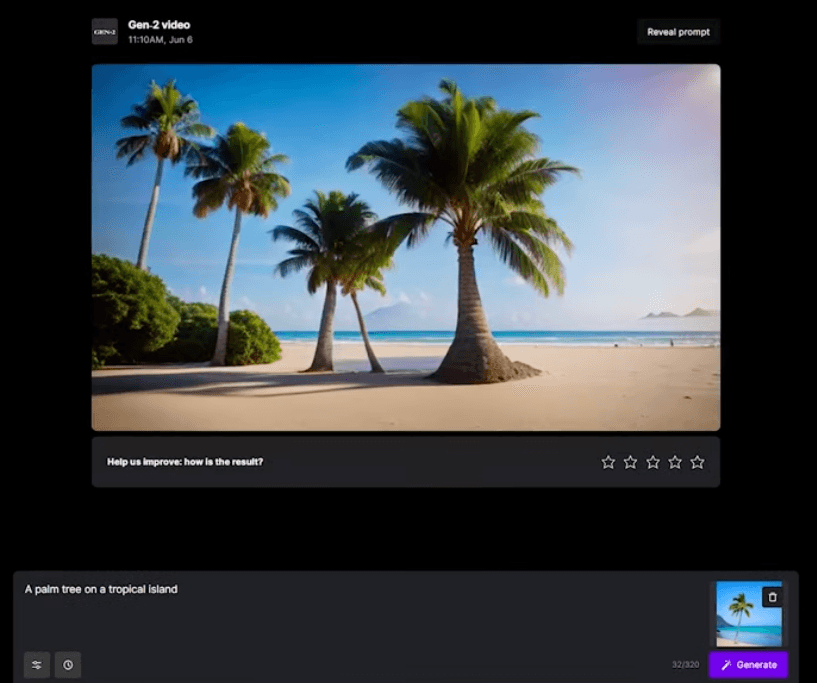Click the Gen-2 video title
The height and width of the screenshot is (683, 817).
coord(159,25)
